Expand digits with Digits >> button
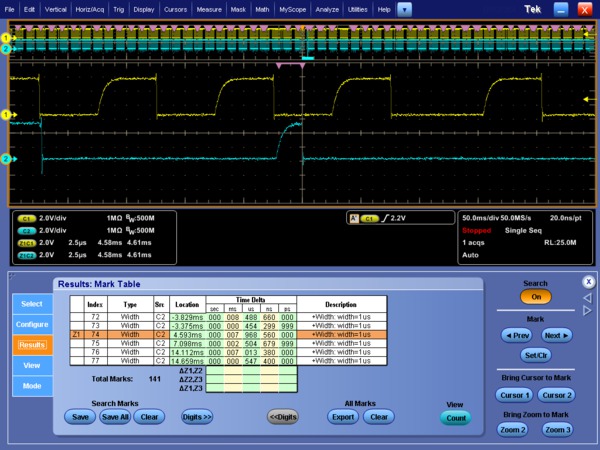Screen dimensions: 600x450 tap(197, 416)
